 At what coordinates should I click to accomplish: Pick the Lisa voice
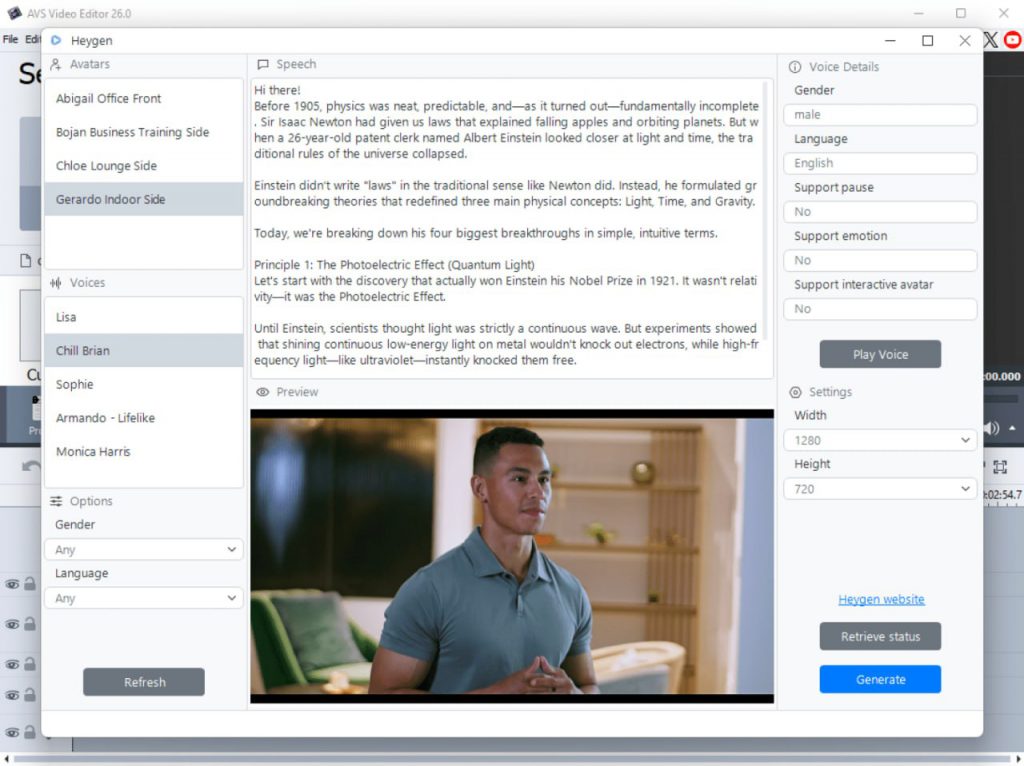[x=144, y=317]
